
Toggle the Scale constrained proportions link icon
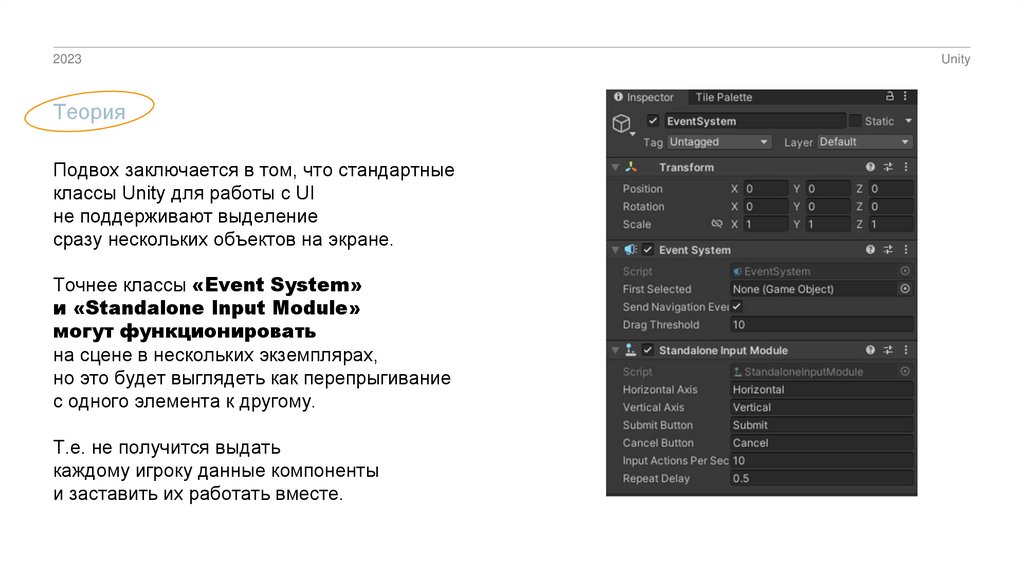716,224
